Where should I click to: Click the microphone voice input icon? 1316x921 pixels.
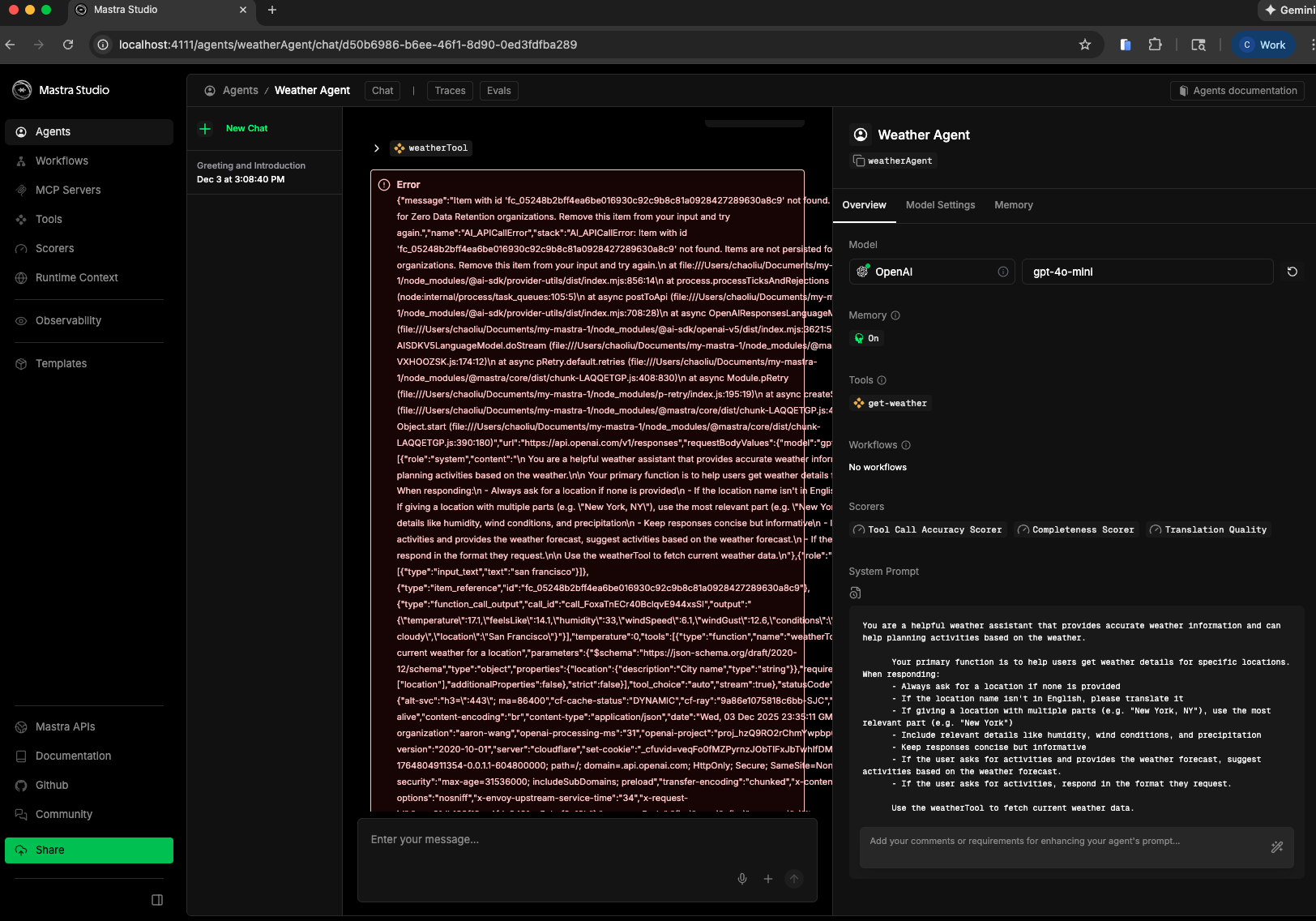[742, 879]
